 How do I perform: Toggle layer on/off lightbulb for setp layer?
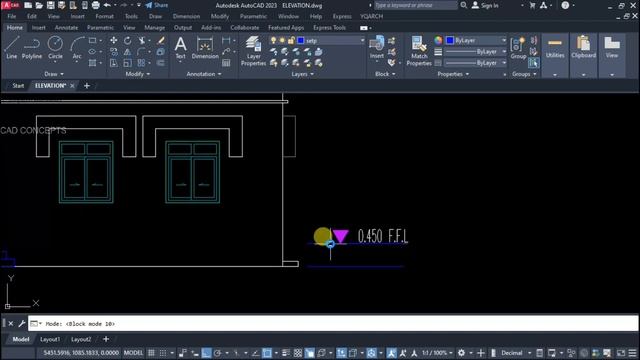pos(273,40)
